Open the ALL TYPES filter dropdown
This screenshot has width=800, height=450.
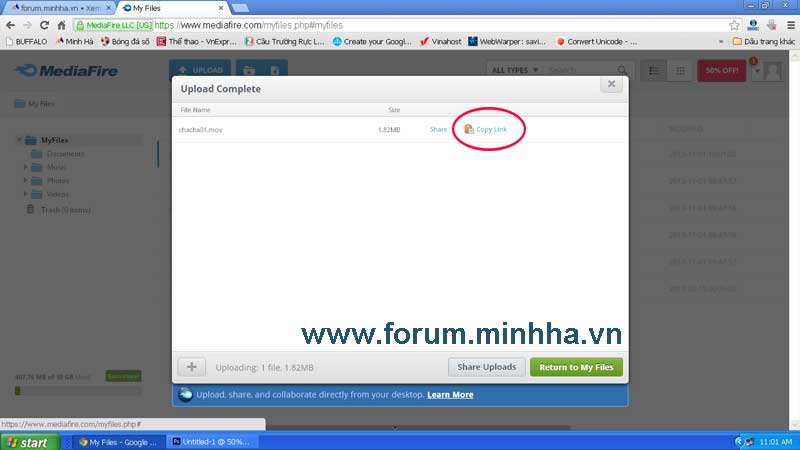514,70
